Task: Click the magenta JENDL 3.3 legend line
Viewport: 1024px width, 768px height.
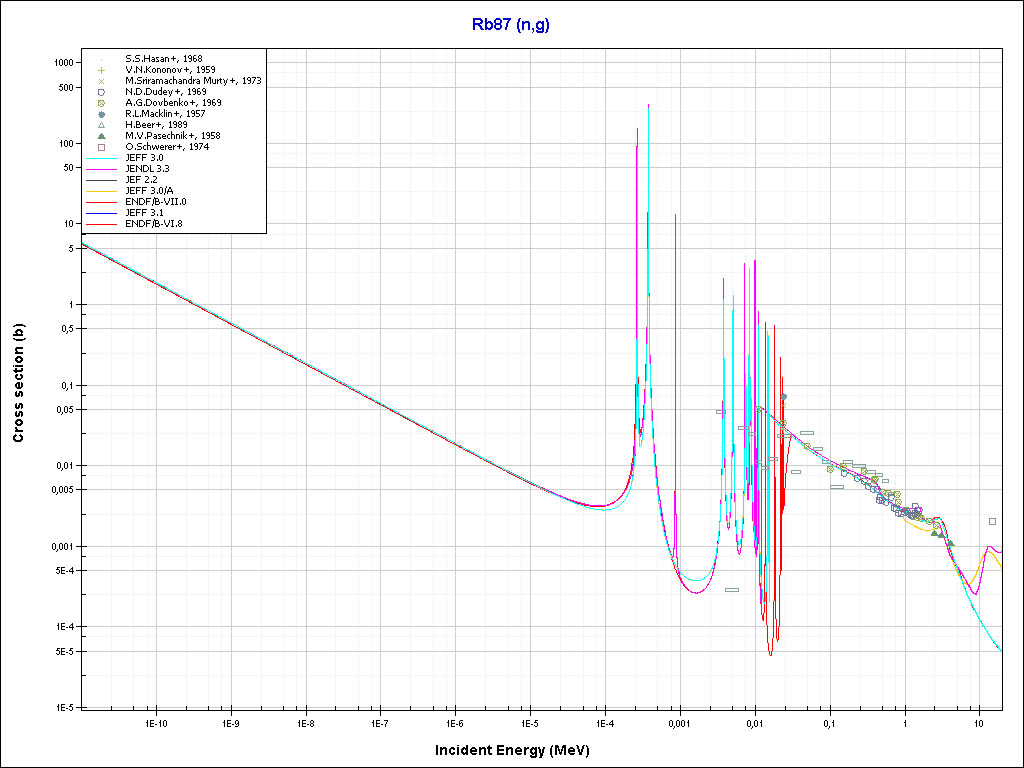Action: (102, 169)
